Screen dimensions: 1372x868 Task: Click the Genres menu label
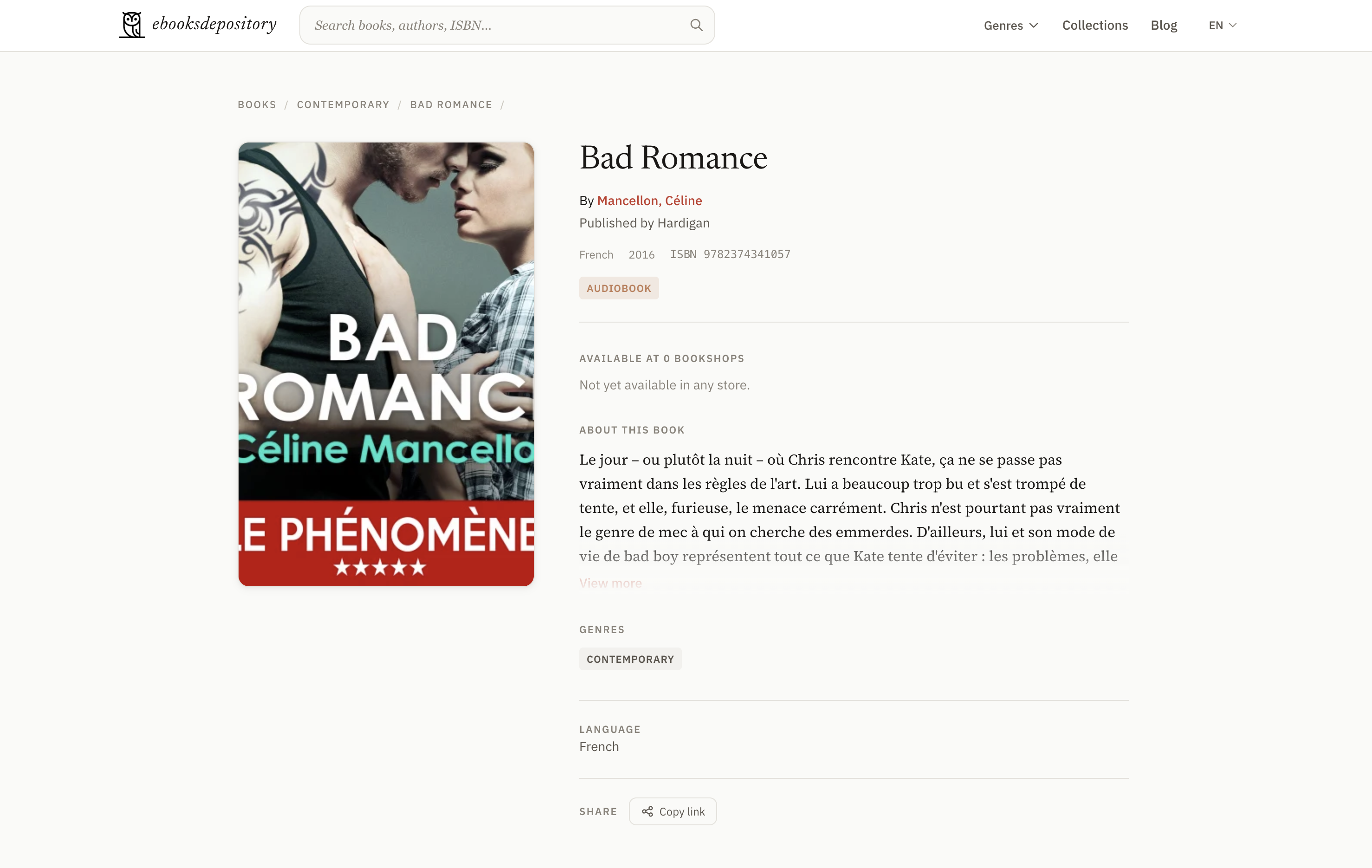point(1003,25)
